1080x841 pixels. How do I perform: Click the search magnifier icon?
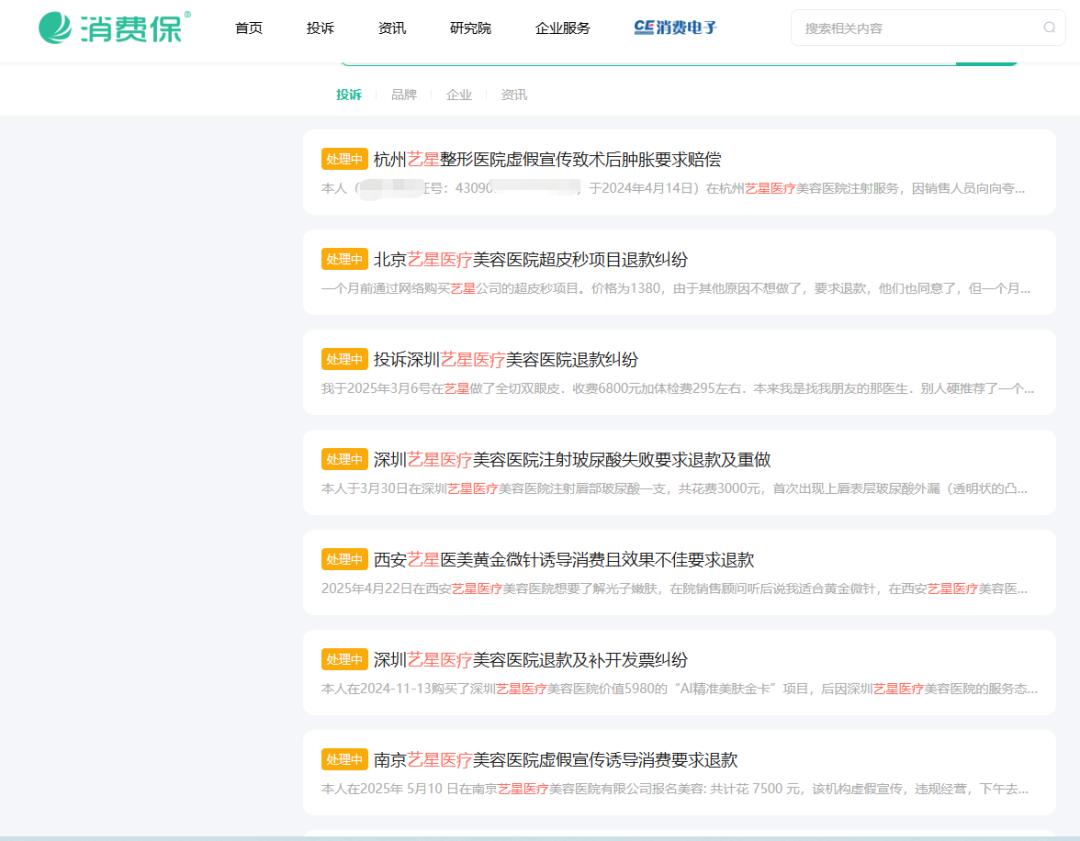coord(1049,28)
